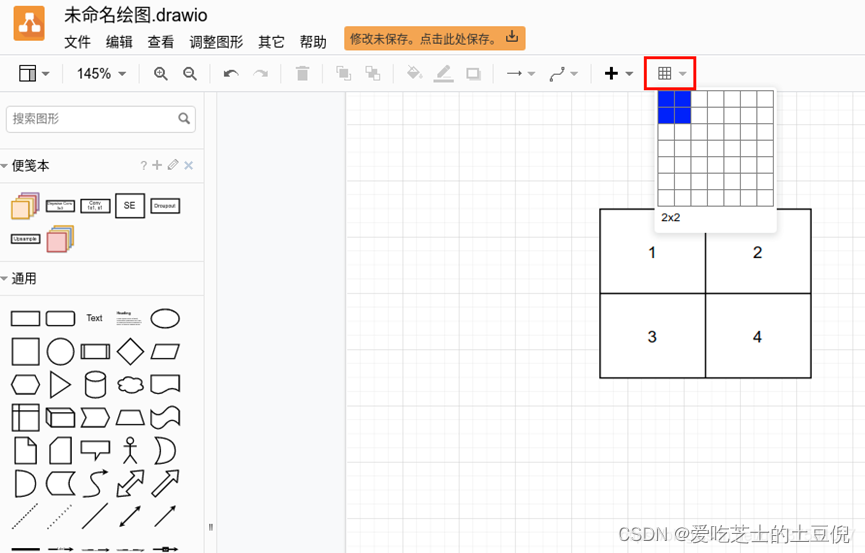Click the unsaved changes save button
The image size is (865, 553).
pyautogui.click(x=435, y=38)
